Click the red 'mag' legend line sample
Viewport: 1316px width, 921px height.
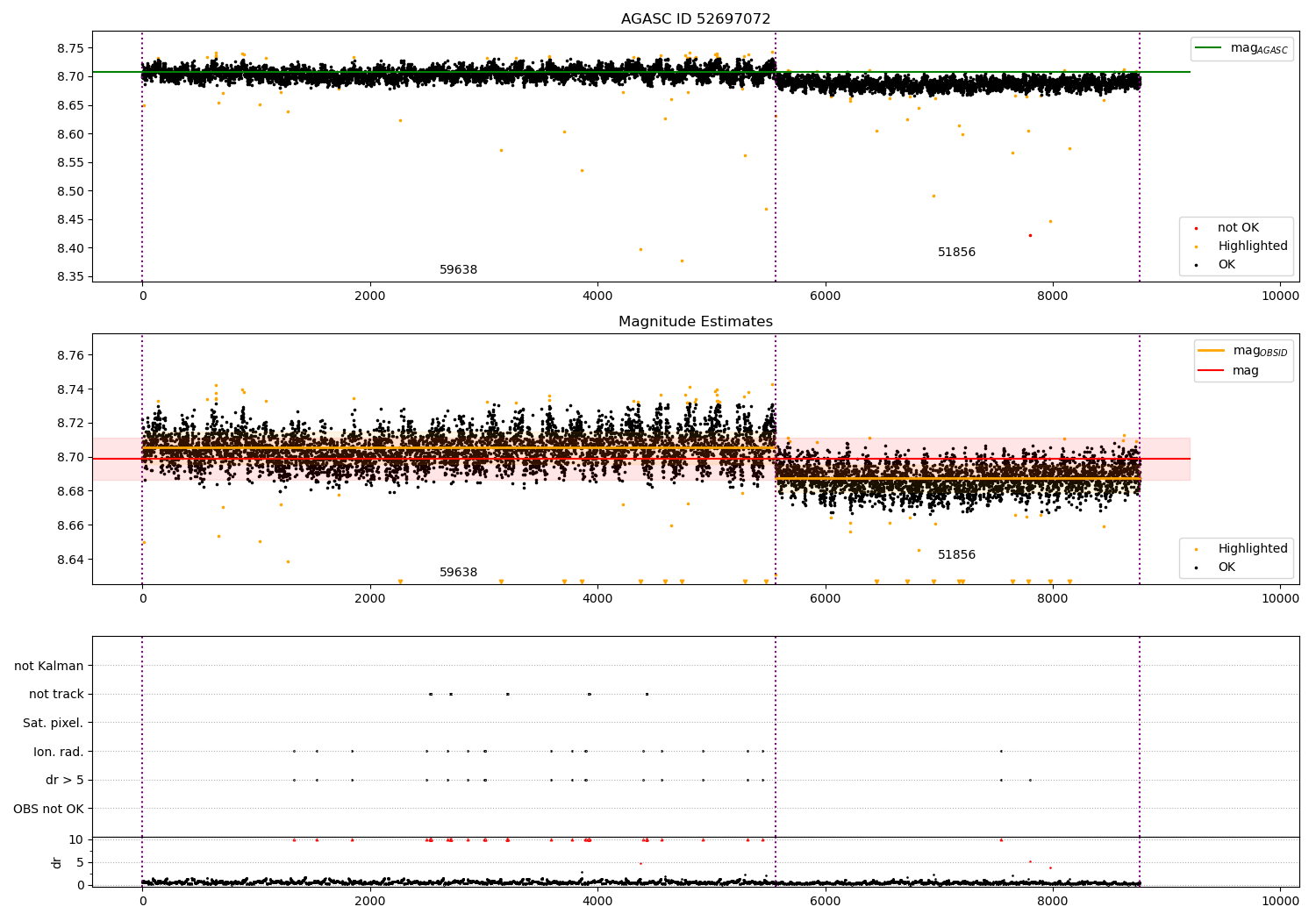coord(1211,371)
